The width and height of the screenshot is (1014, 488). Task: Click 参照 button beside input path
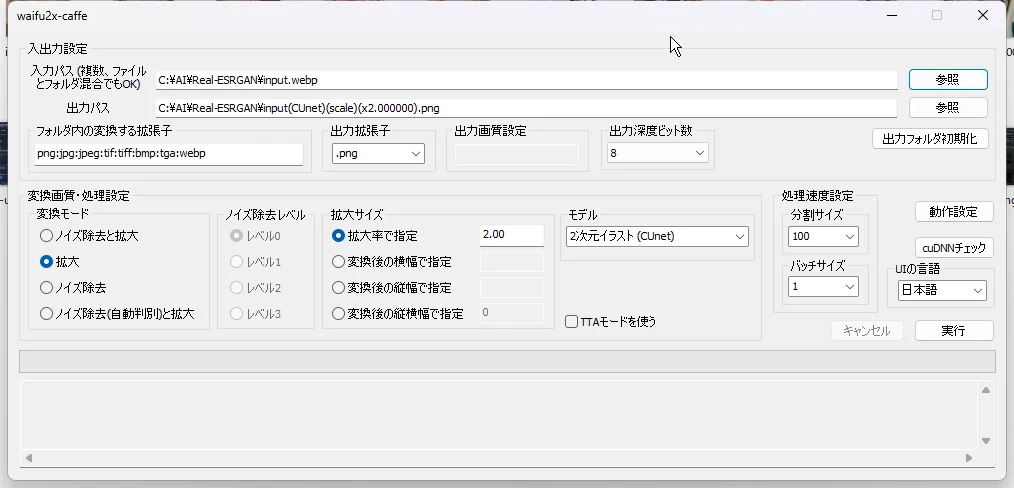tap(948, 80)
